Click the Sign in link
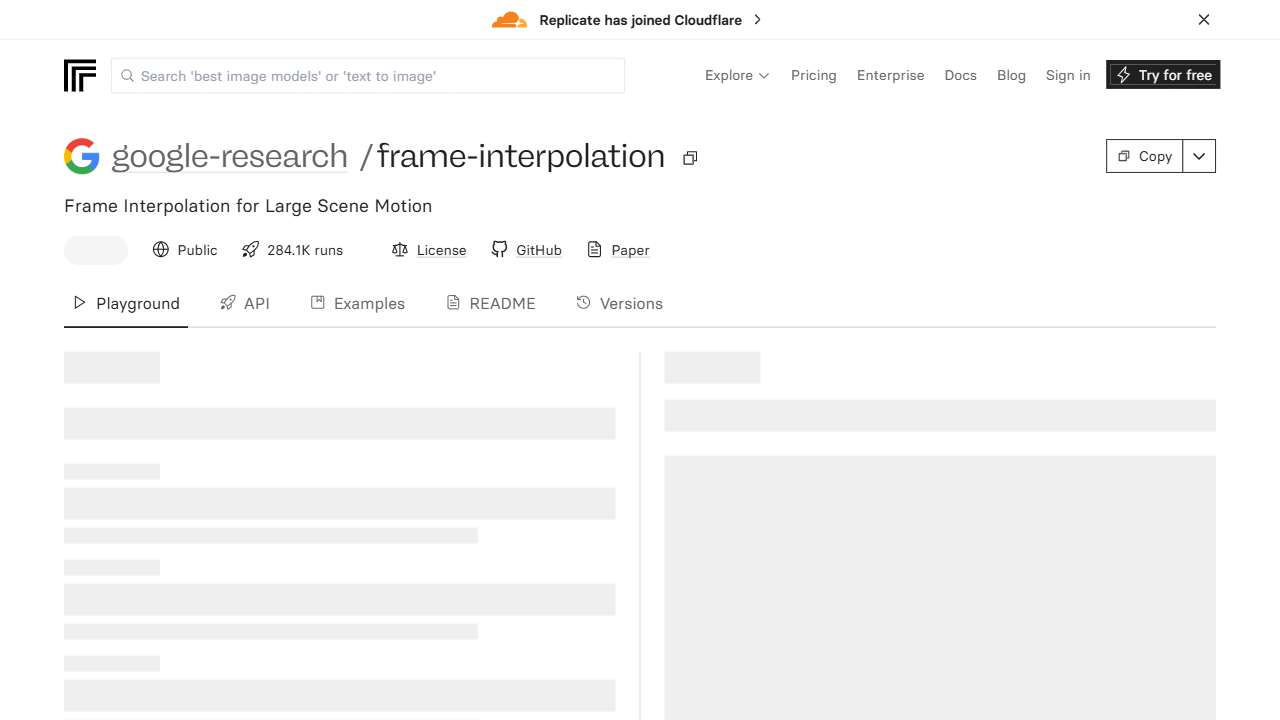1280x720 pixels. pos(1068,75)
